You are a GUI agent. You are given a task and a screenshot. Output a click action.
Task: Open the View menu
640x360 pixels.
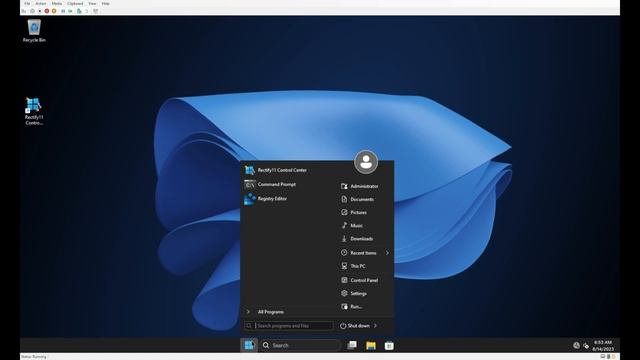click(x=92, y=3)
